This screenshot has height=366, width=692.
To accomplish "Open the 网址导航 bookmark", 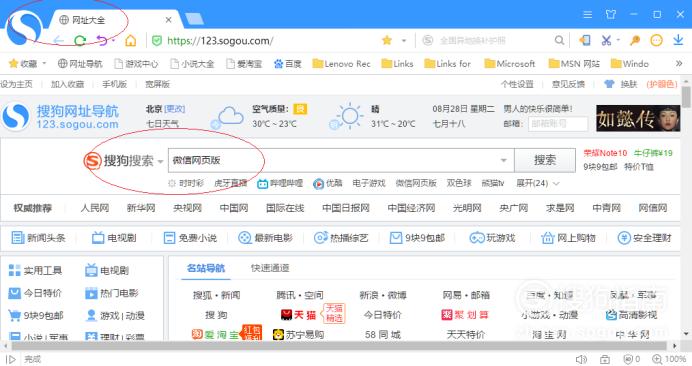I will 80,64.
